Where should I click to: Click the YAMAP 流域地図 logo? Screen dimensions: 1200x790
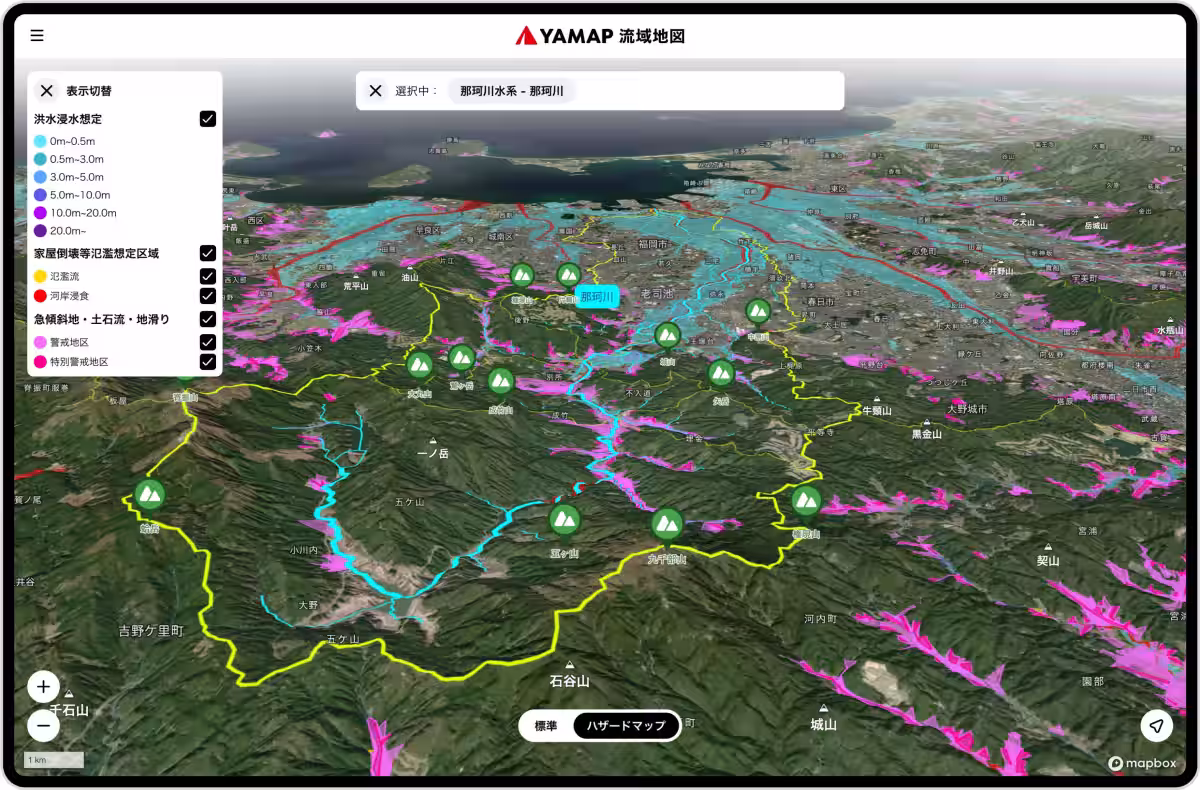point(600,36)
